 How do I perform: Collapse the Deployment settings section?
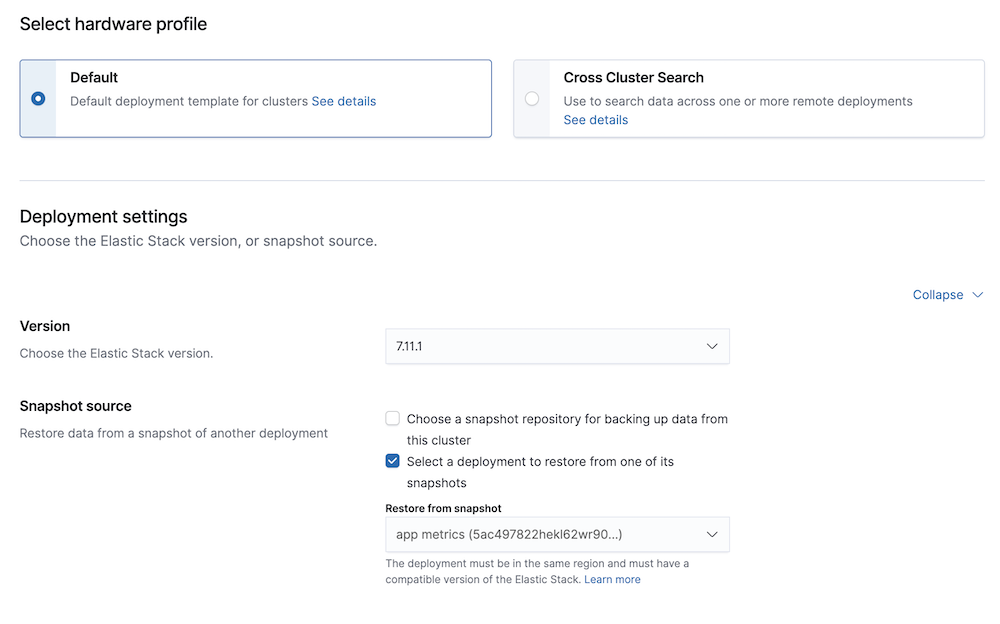936,294
